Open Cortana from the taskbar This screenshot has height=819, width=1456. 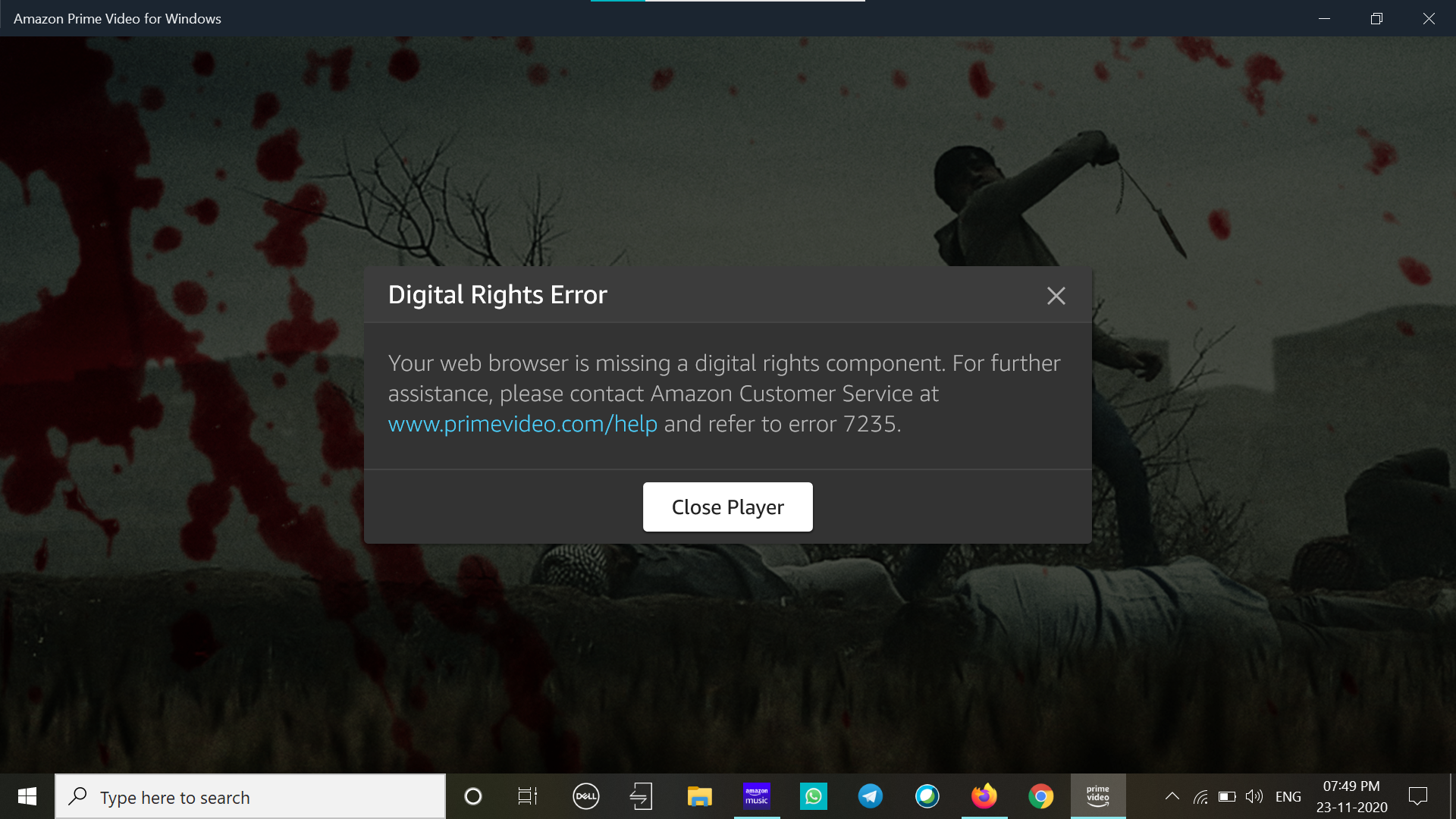(x=472, y=796)
